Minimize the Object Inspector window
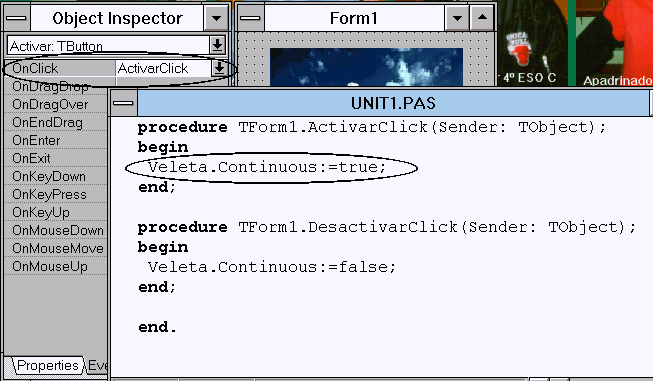This screenshot has width=653, height=381. click(216, 18)
